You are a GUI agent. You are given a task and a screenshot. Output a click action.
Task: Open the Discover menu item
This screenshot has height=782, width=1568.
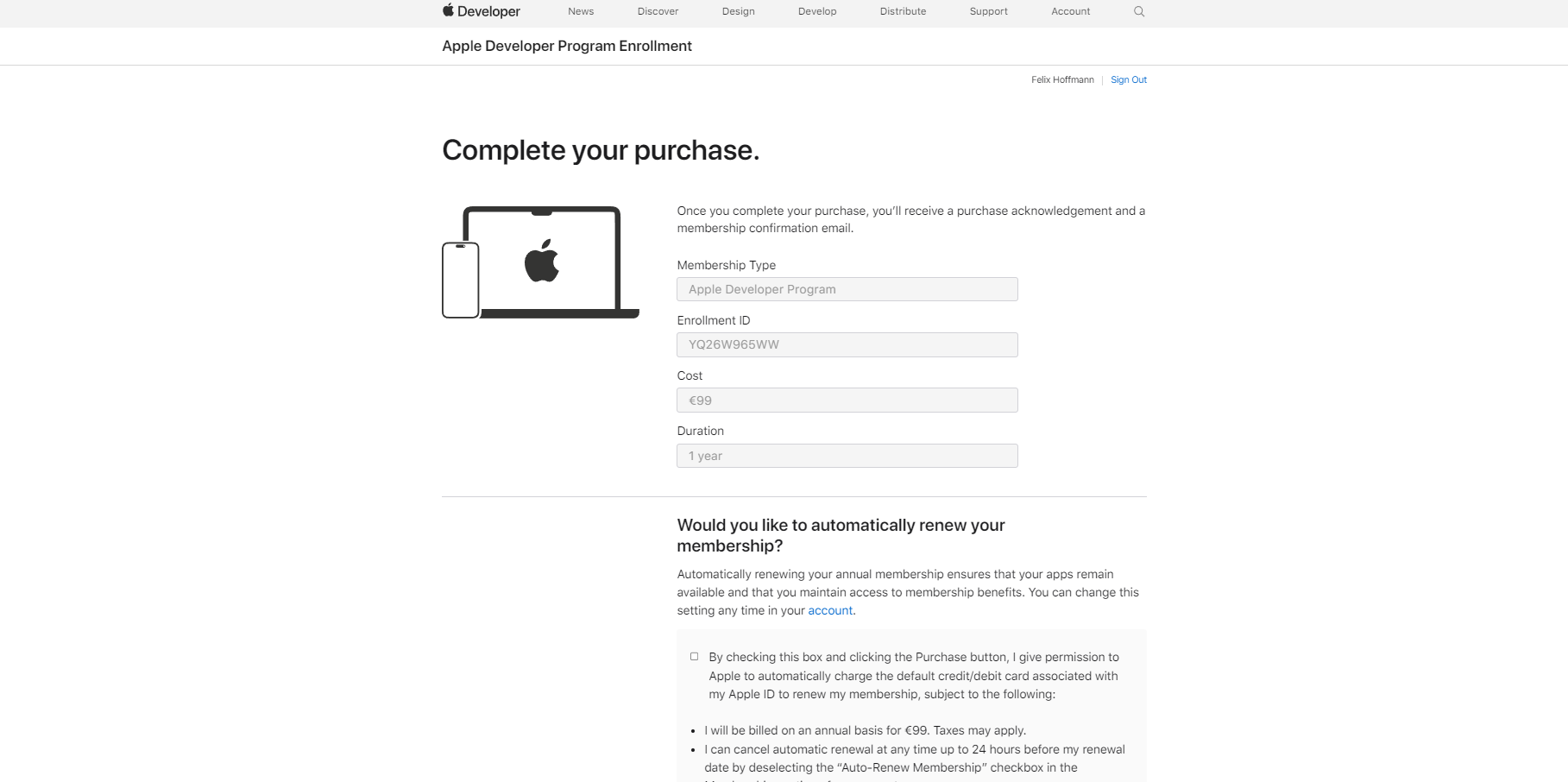point(658,11)
